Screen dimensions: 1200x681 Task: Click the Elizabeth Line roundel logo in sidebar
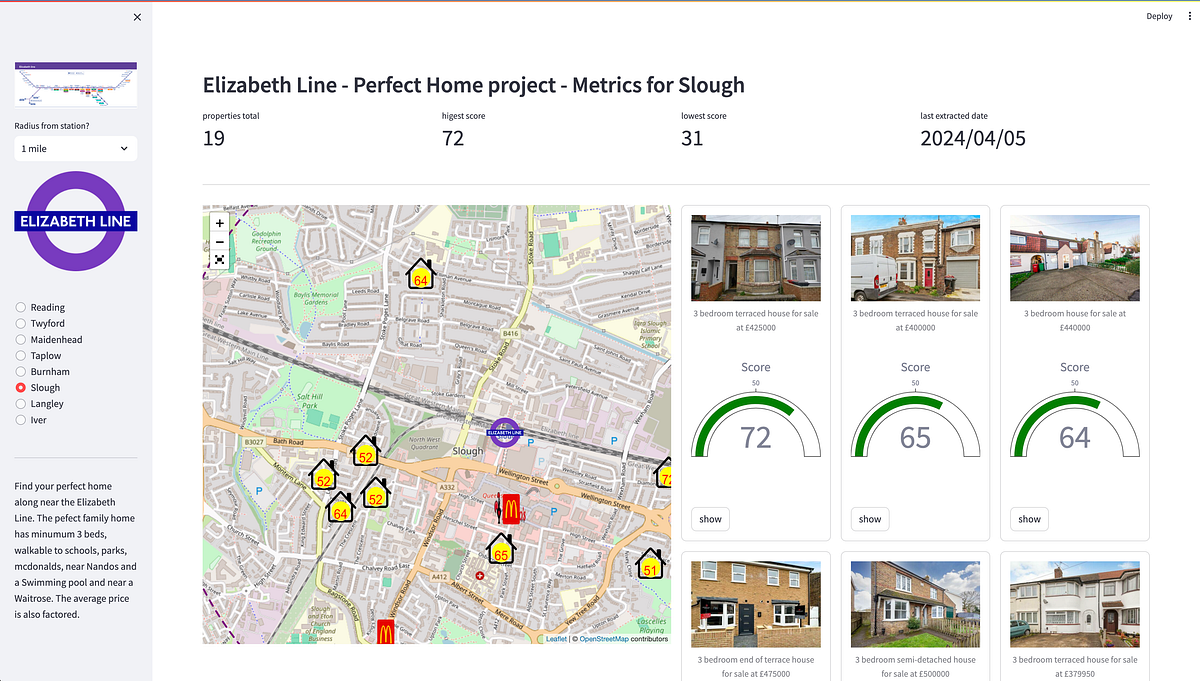pyautogui.click(x=75, y=220)
